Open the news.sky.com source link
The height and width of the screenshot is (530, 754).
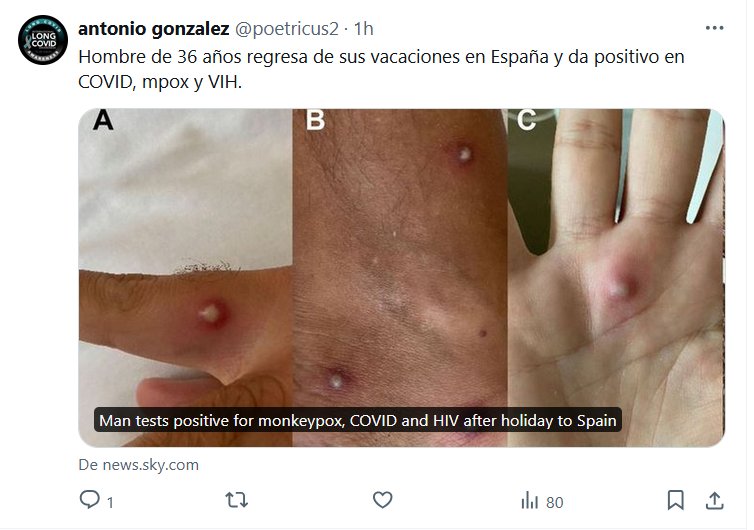tap(138, 465)
